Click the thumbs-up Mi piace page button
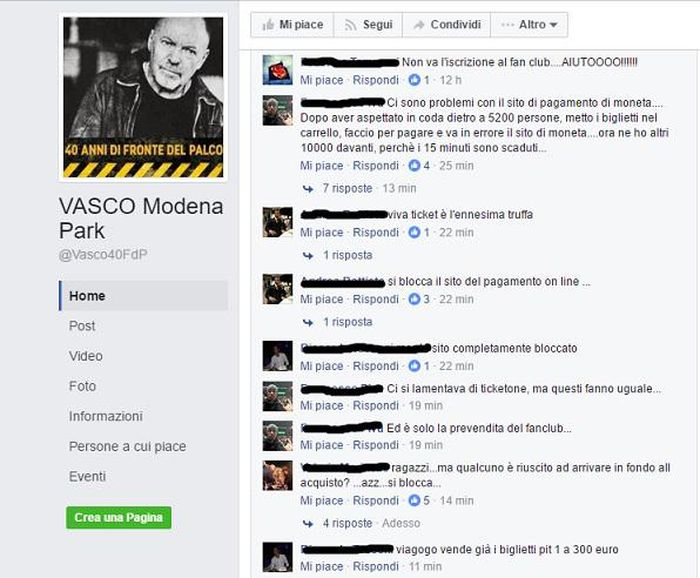700x578 pixels. click(292, 25)
